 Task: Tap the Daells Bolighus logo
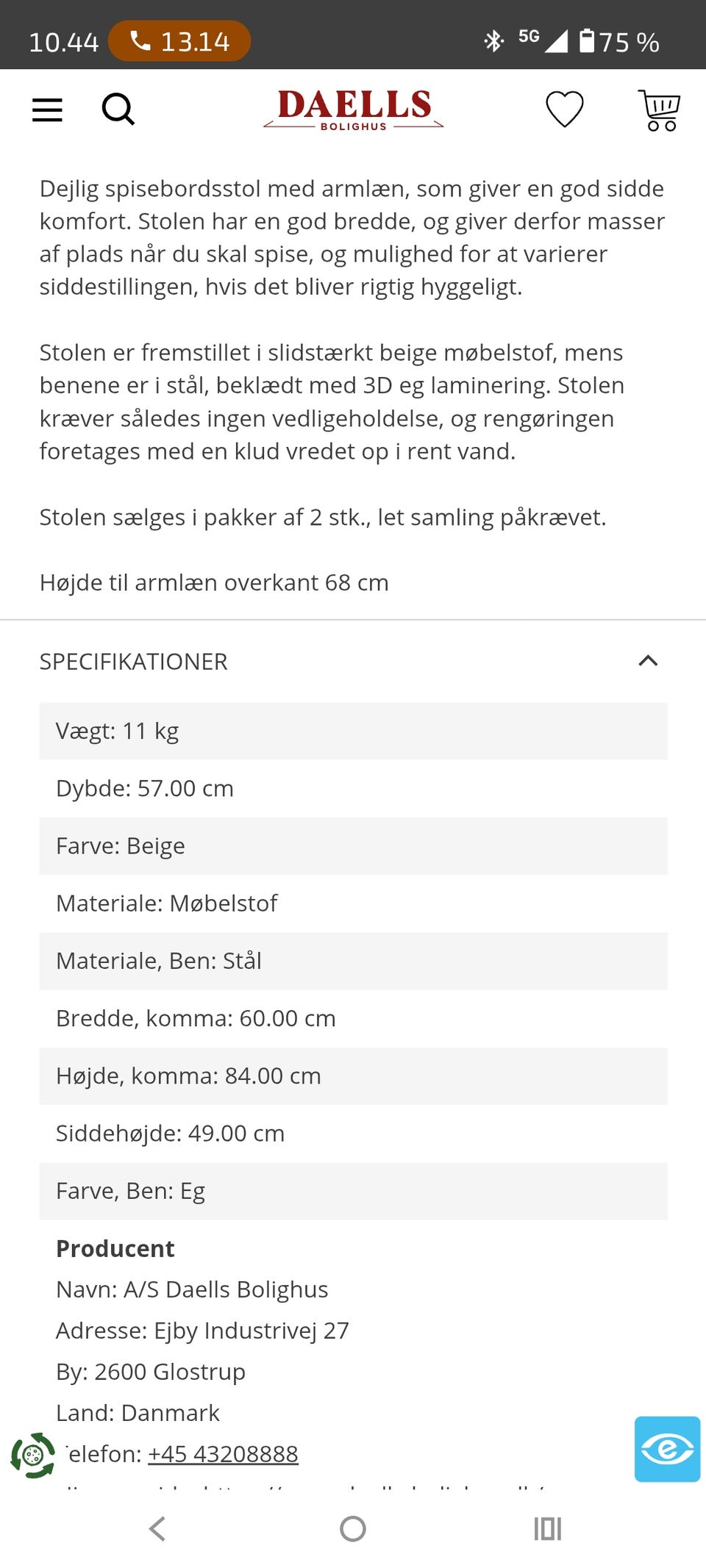354,110
